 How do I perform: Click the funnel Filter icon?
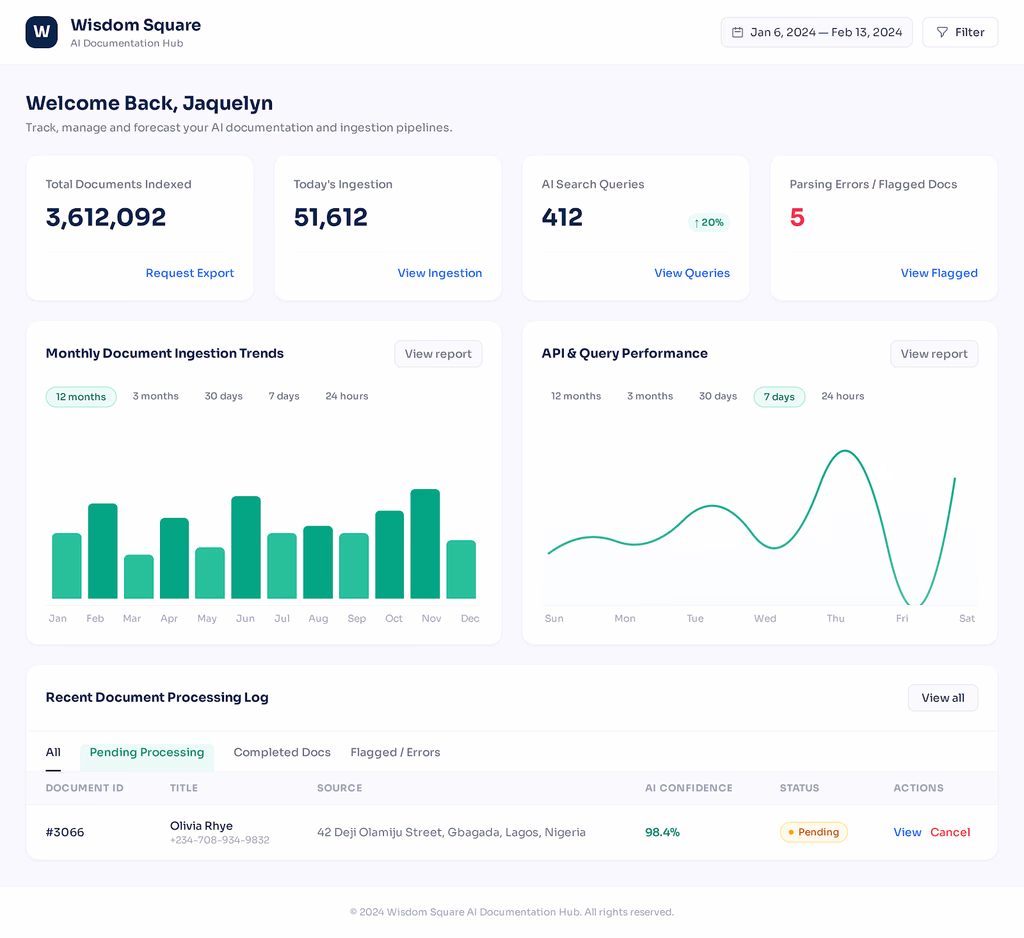click(x=942, y=32)
